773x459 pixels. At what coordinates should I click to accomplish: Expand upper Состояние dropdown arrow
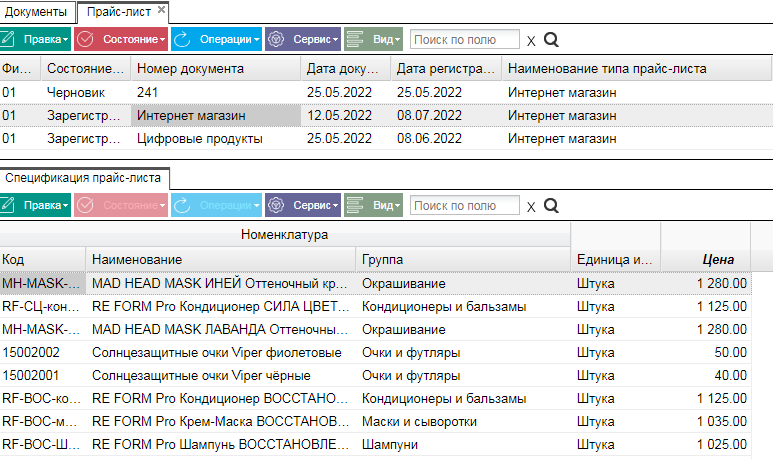162,39
